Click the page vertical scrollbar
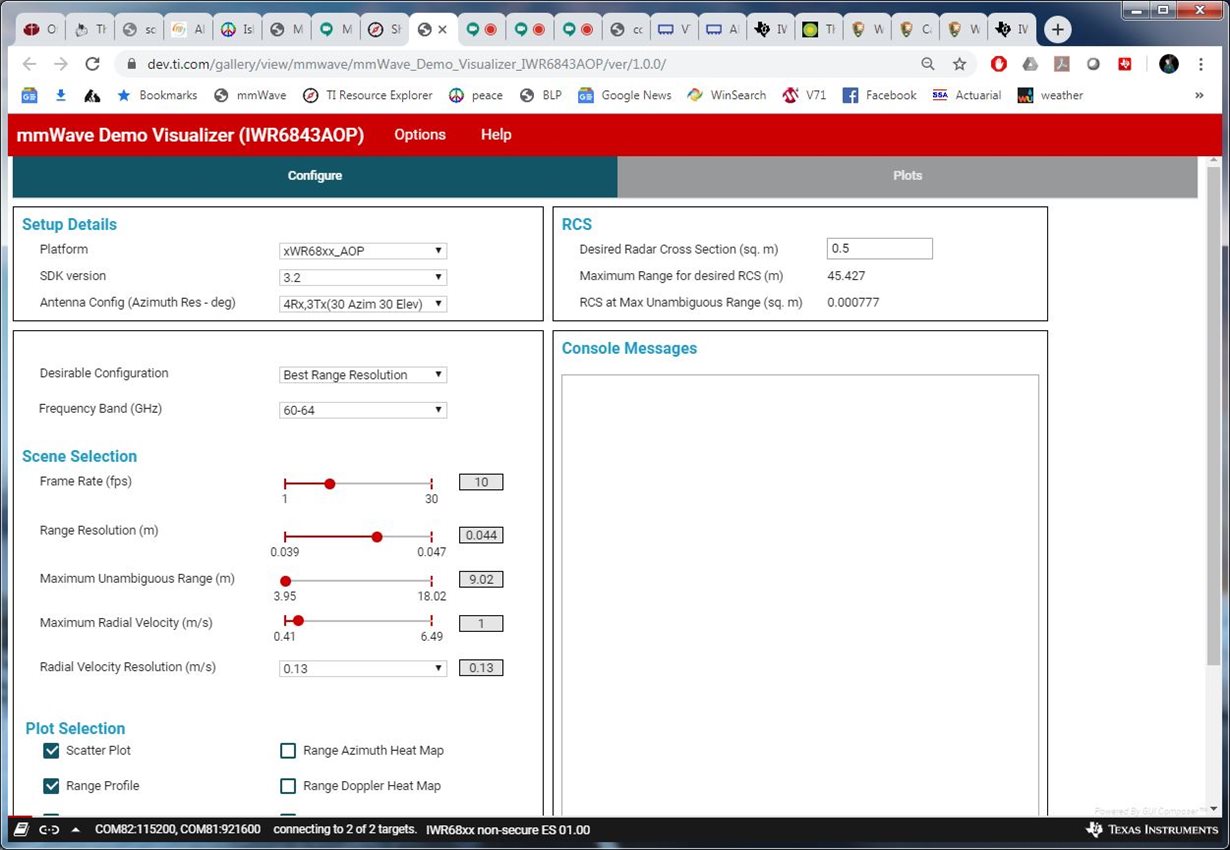Viewport: 1230px width, 850px height. 1214,416
